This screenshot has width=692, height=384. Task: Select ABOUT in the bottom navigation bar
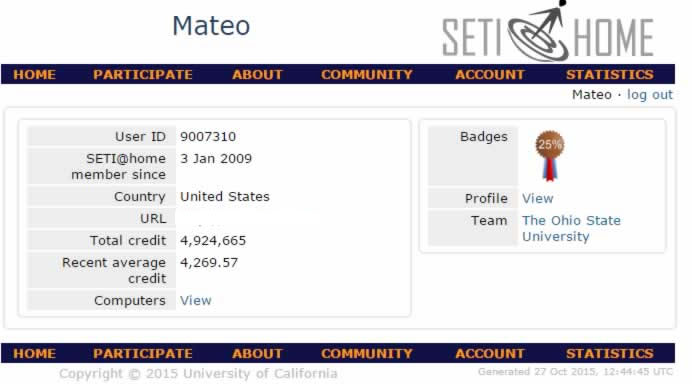pos(257,354)
